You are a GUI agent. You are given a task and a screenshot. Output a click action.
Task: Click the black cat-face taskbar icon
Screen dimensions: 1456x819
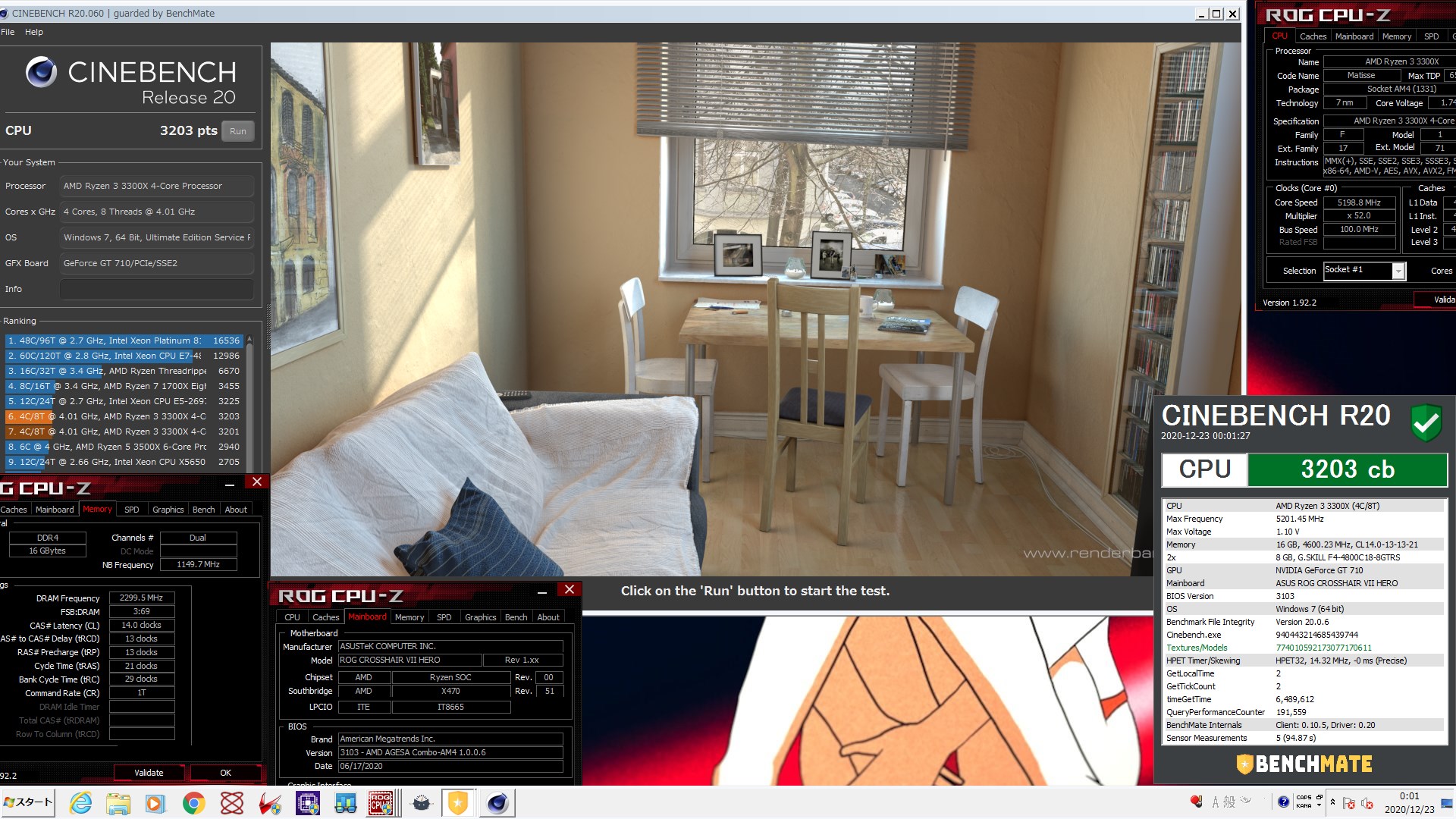[x=422, y=803]
